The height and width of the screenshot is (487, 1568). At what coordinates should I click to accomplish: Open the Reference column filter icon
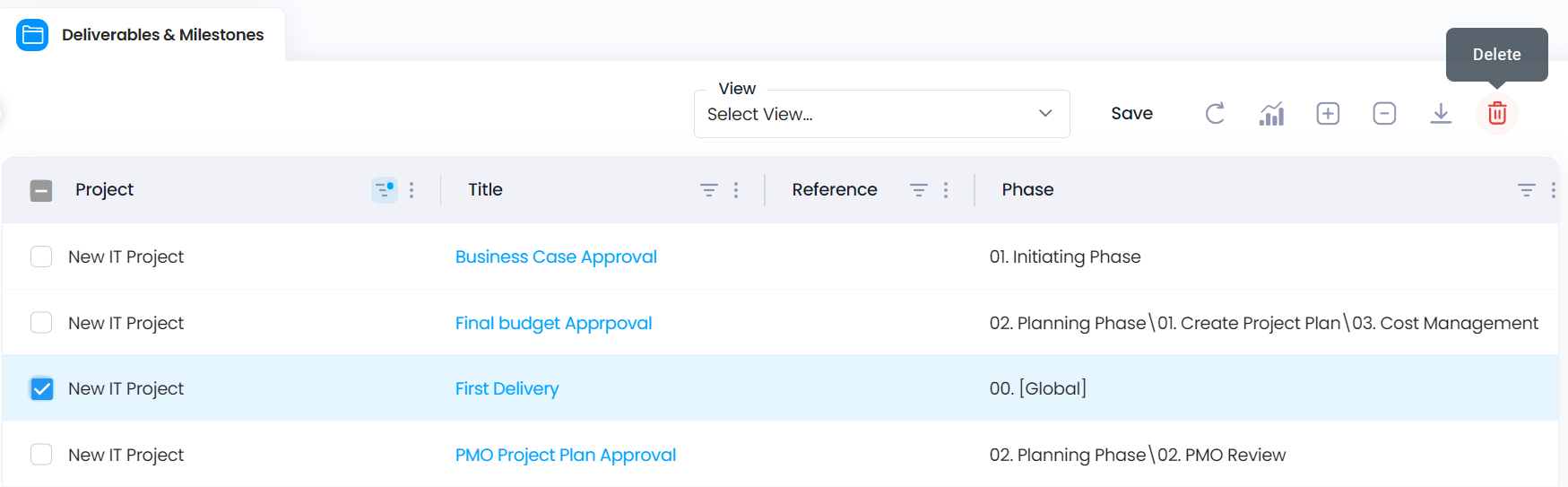pyautogui.click(x=918, y=190)
